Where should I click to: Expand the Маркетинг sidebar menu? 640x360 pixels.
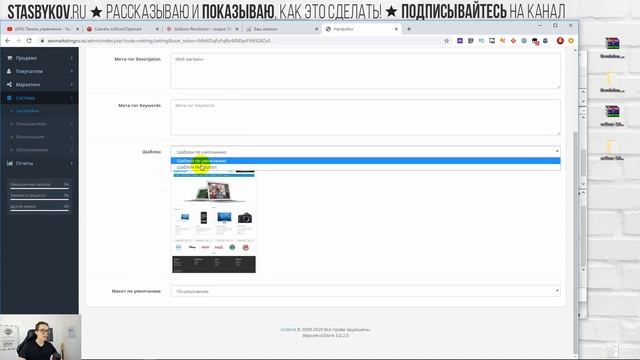(x=39, y=84)
